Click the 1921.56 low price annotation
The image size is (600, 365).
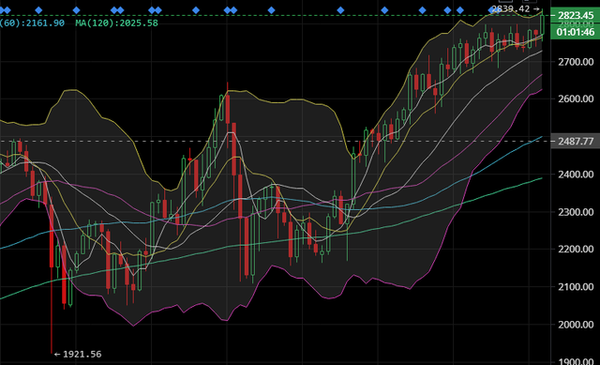click(x=78, y=354)
